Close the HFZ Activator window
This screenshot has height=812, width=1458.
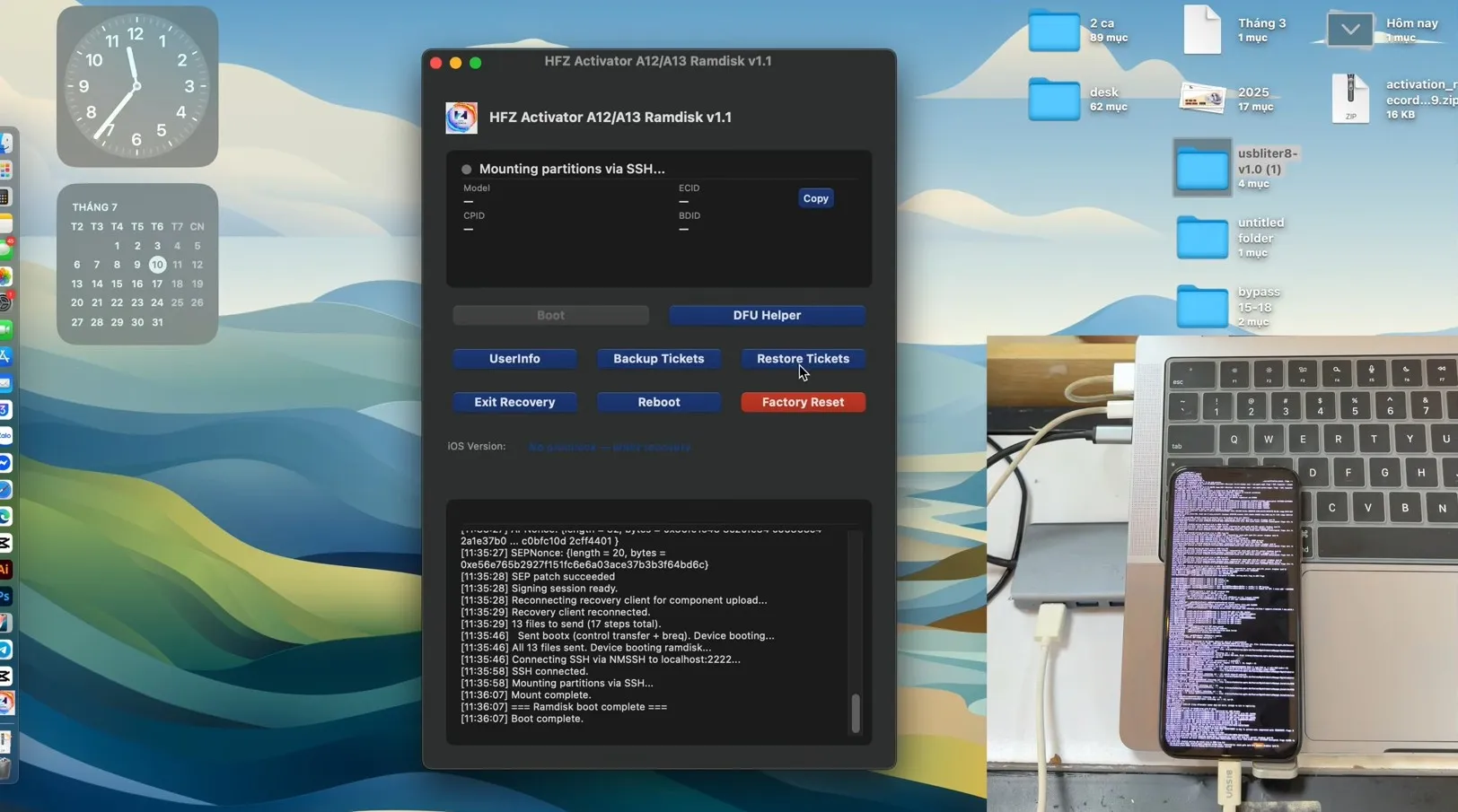pos(436,63)
